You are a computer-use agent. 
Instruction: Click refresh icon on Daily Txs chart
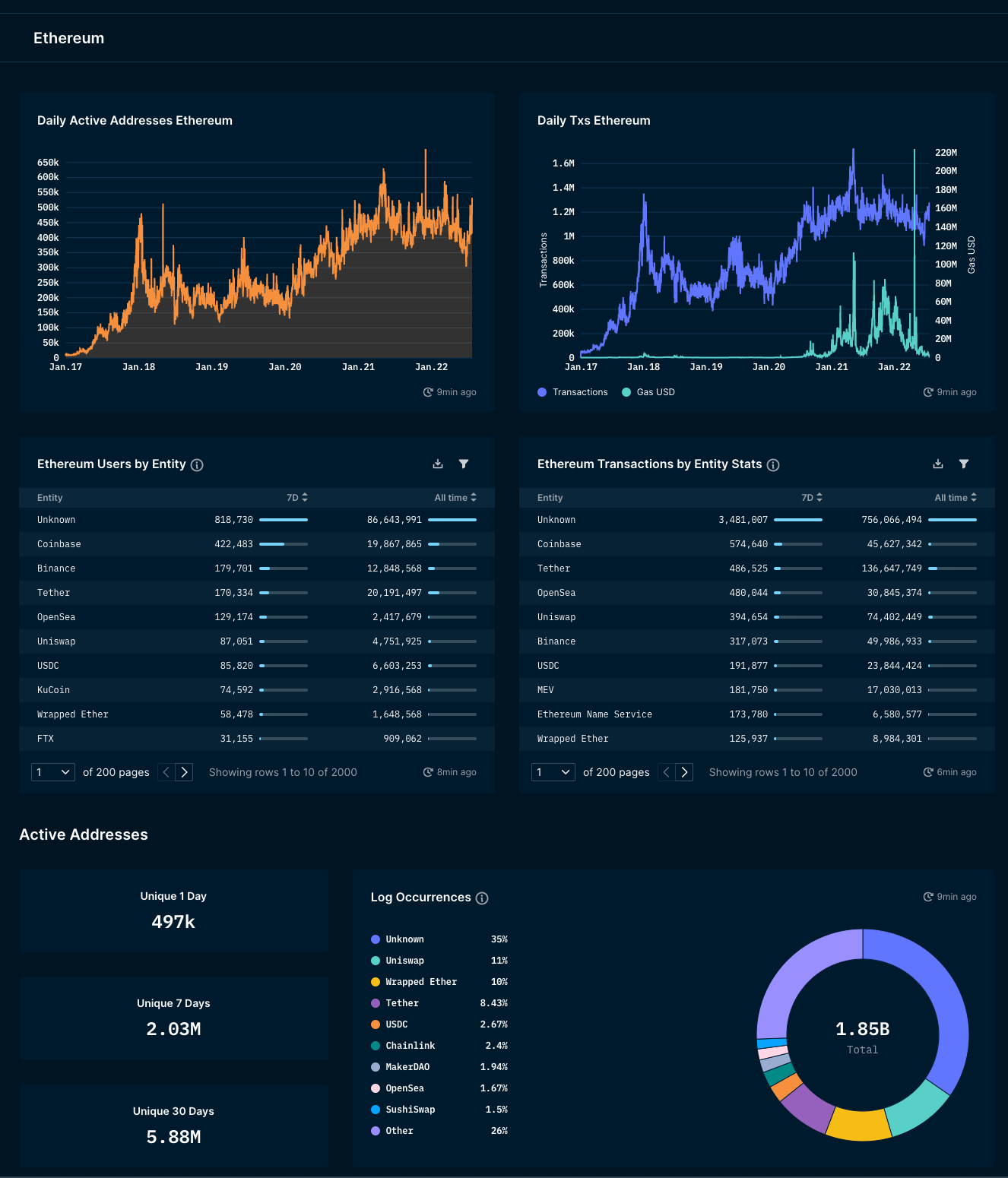(928, 392)
